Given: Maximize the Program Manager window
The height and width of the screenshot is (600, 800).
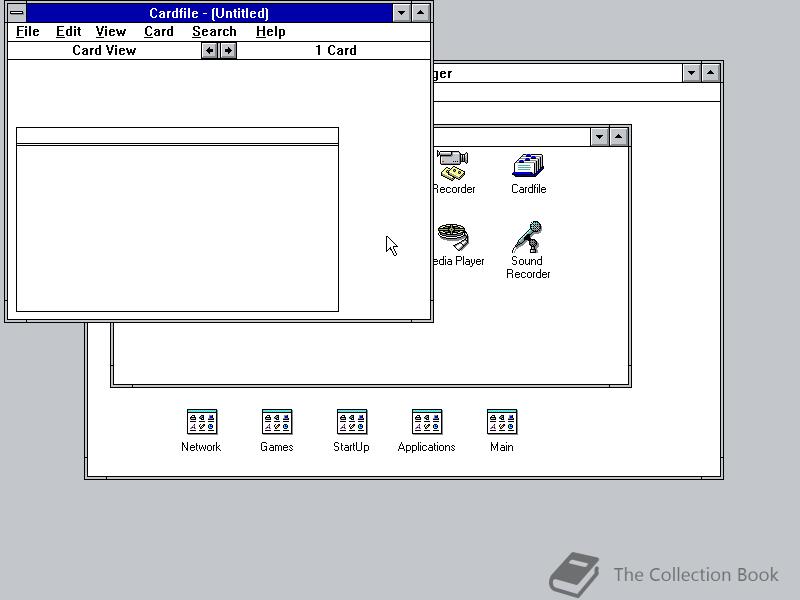Looking at the screenshot, I should (x=710, y=73).
